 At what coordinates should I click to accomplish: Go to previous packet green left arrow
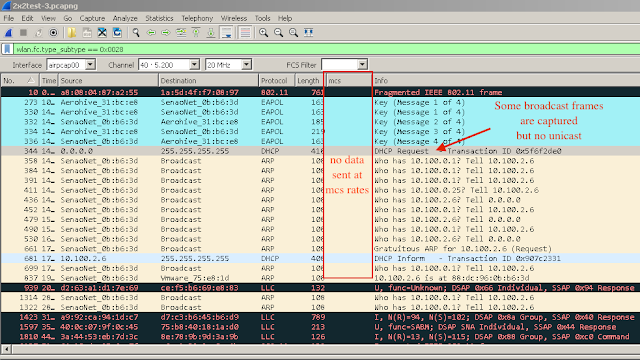pos(151,33)
